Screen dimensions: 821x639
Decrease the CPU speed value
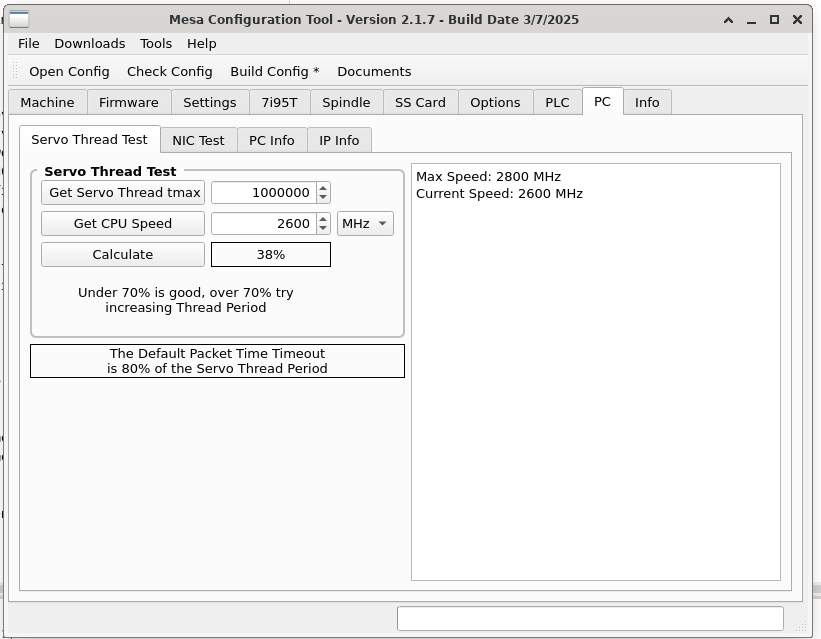[x=323, y=229]
